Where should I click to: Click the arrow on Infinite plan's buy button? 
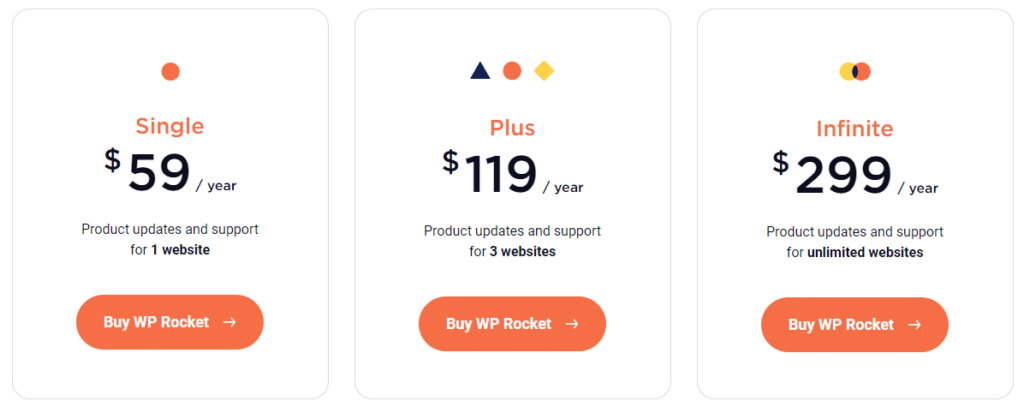(914, 325)
